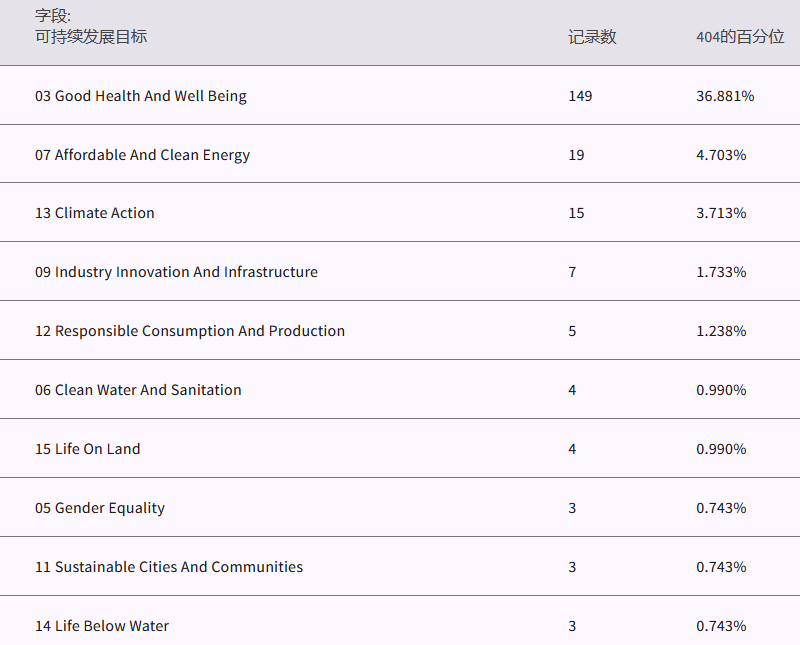Click the 4.703% percentage value
Viewport: 800px width, 645px height.
[721, 155]
